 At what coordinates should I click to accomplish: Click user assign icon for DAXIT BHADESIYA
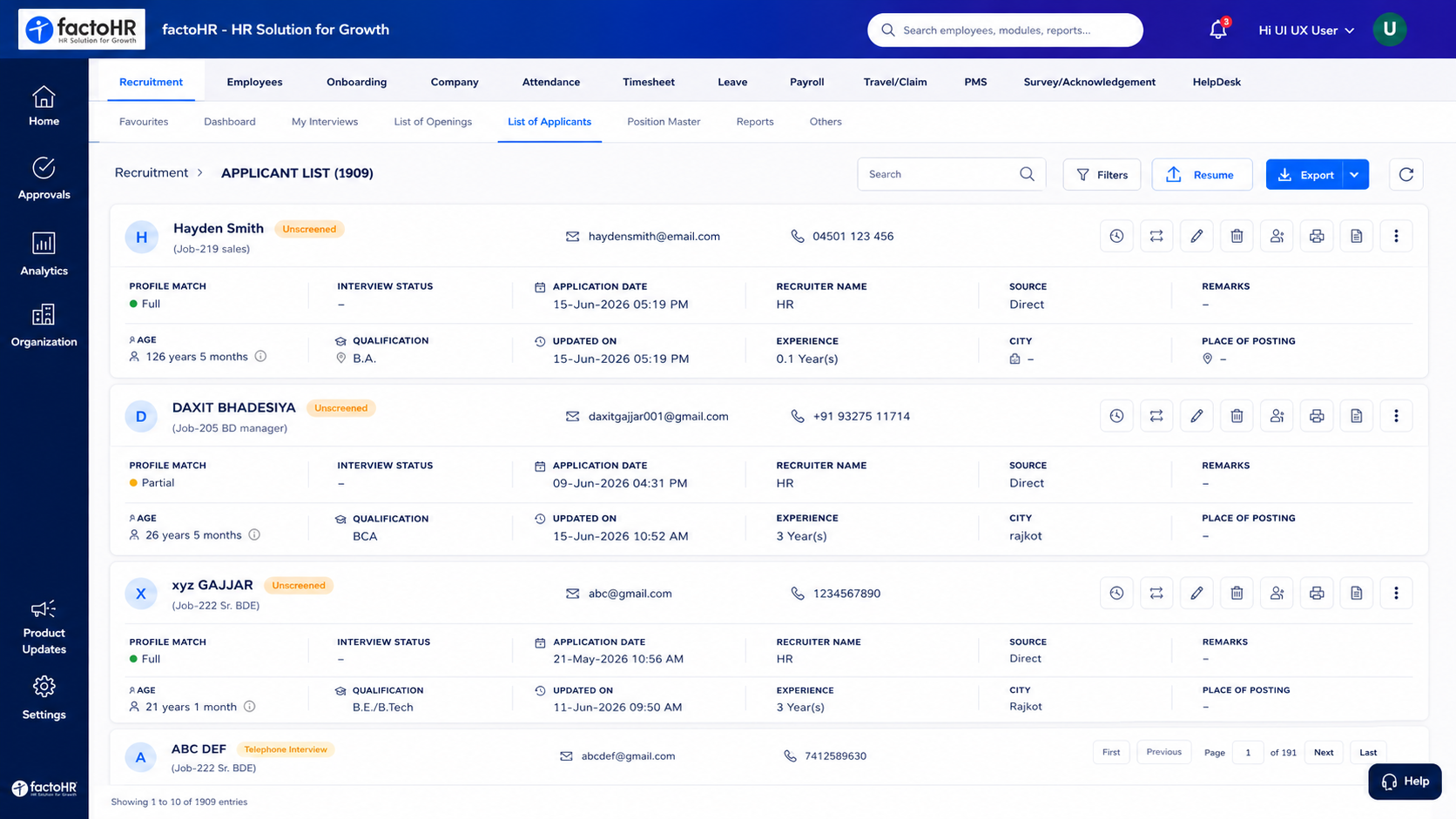(1277, 416)
